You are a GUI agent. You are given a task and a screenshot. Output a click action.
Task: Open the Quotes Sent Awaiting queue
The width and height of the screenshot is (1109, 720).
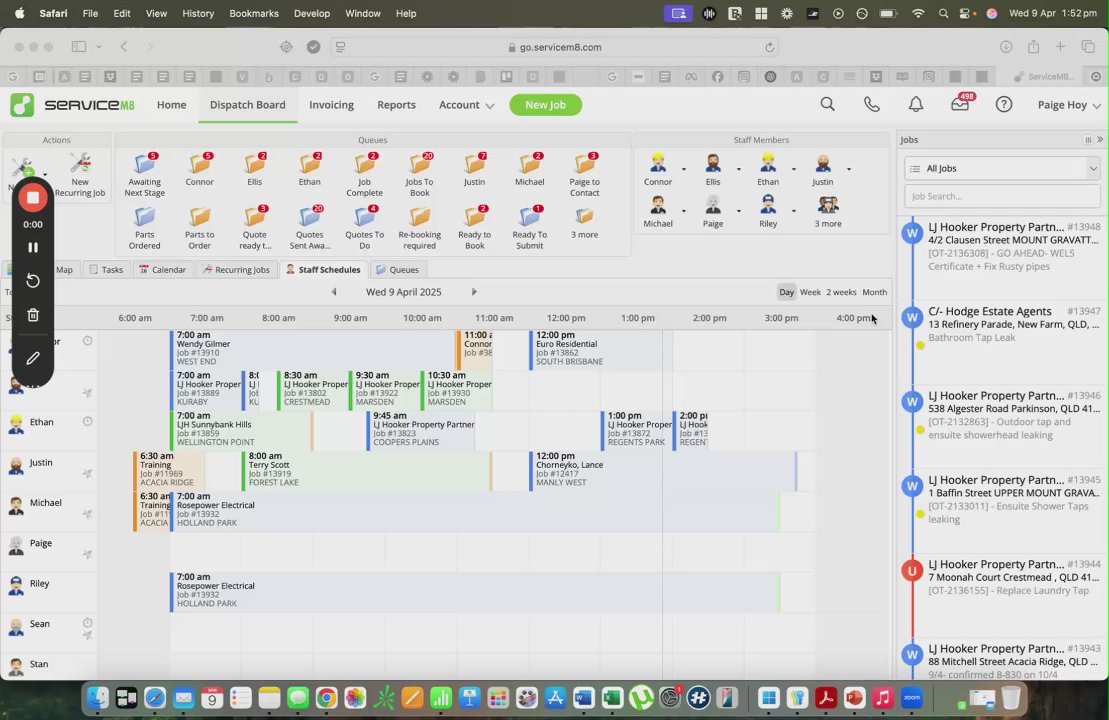click(310, 227)
